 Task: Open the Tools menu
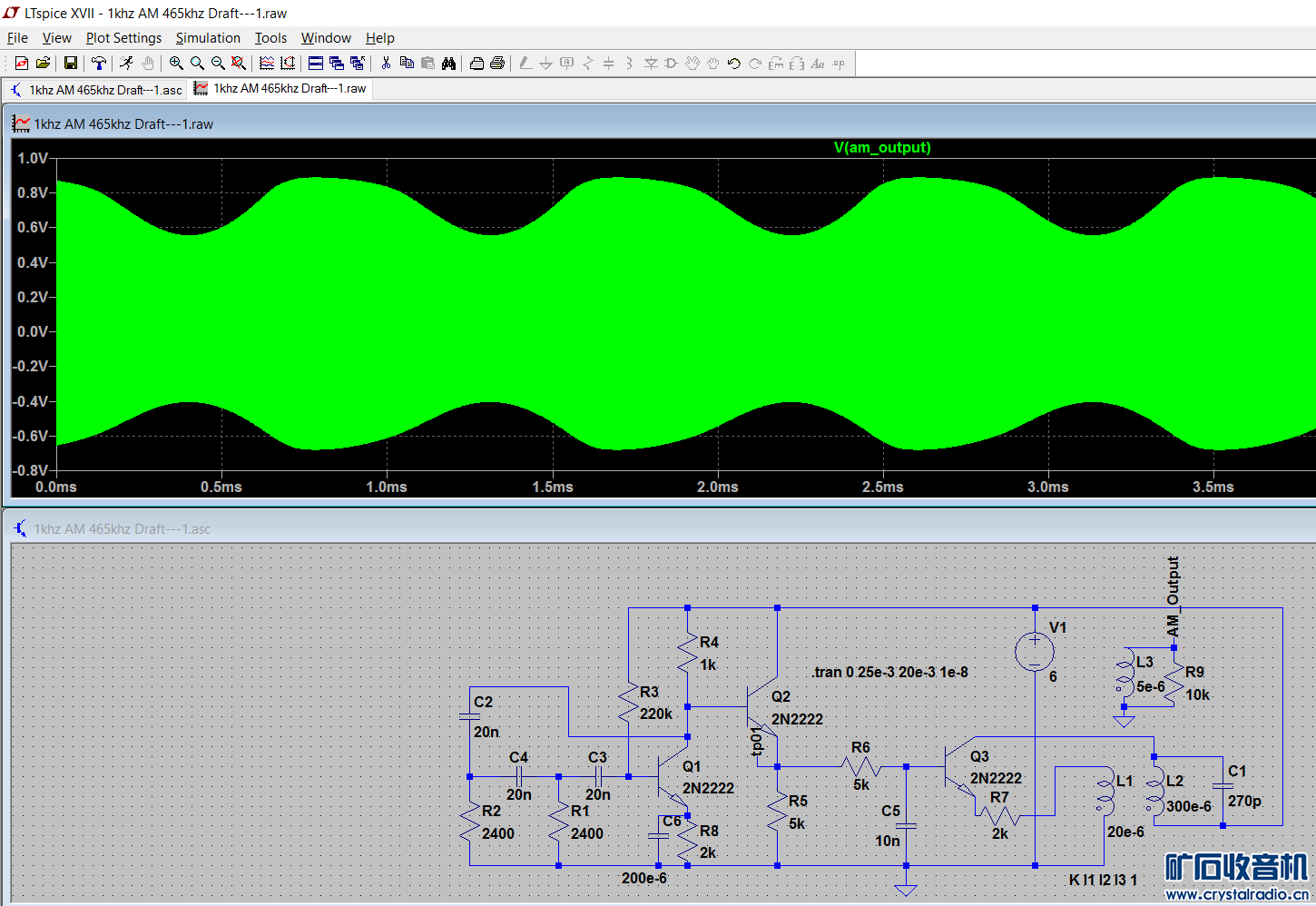click(x=270, y=38)
